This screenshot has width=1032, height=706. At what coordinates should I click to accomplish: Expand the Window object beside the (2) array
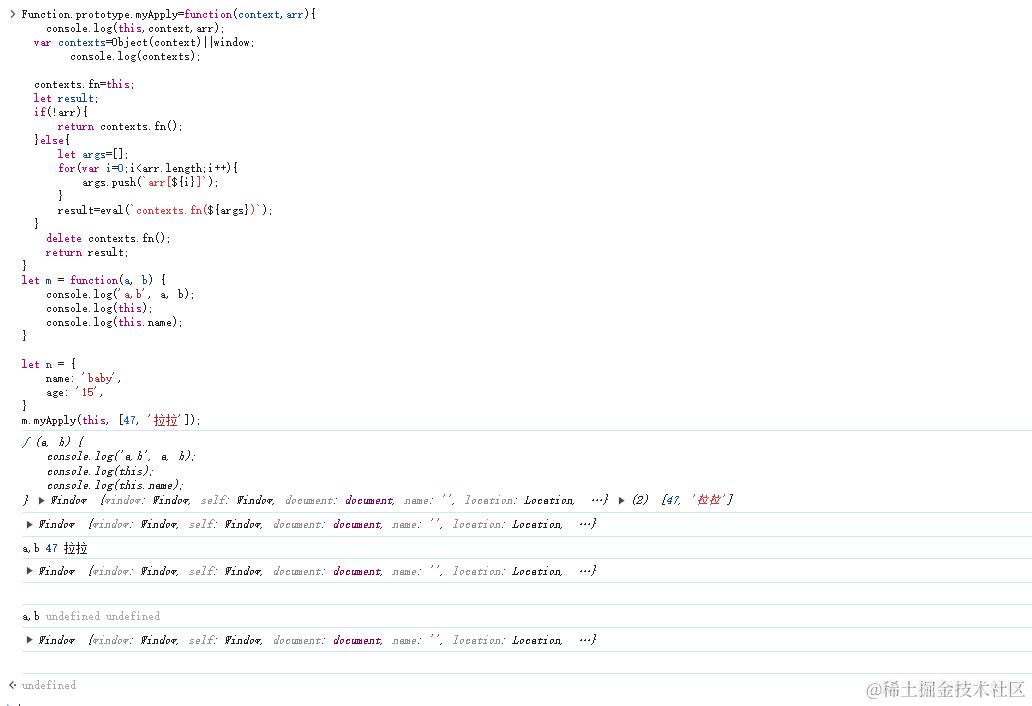click(x=41, y=501)
